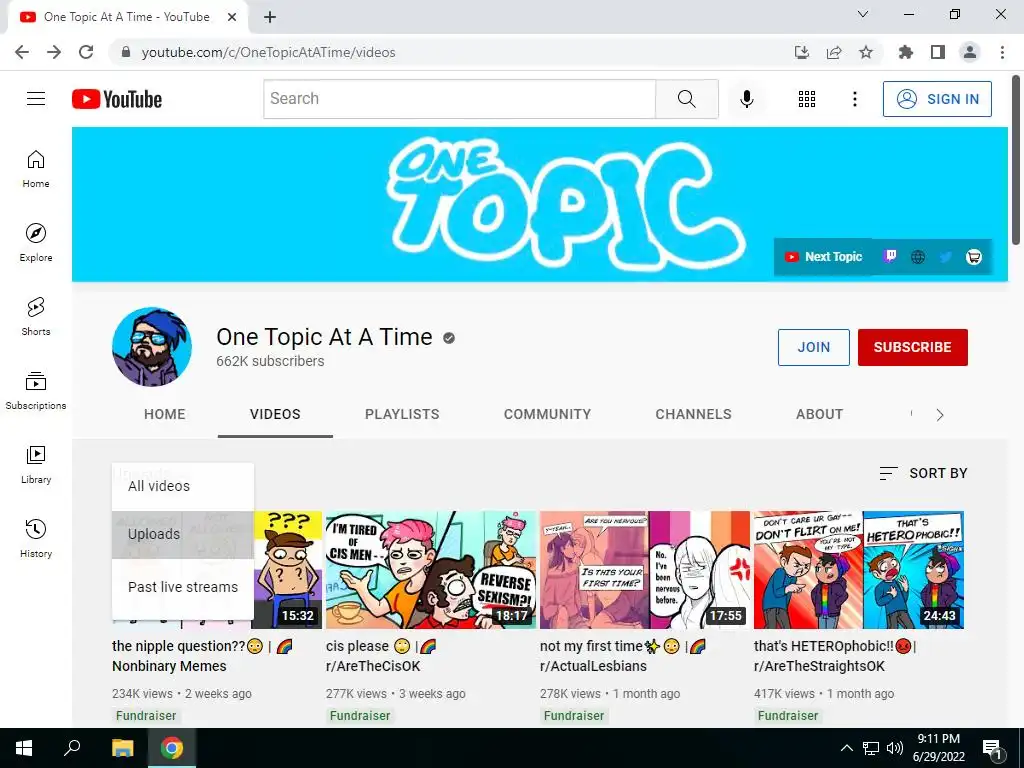The width and height of the screenshot is (1024, 768).
Task: Select Past live streams option
Action: click(183, 587)
